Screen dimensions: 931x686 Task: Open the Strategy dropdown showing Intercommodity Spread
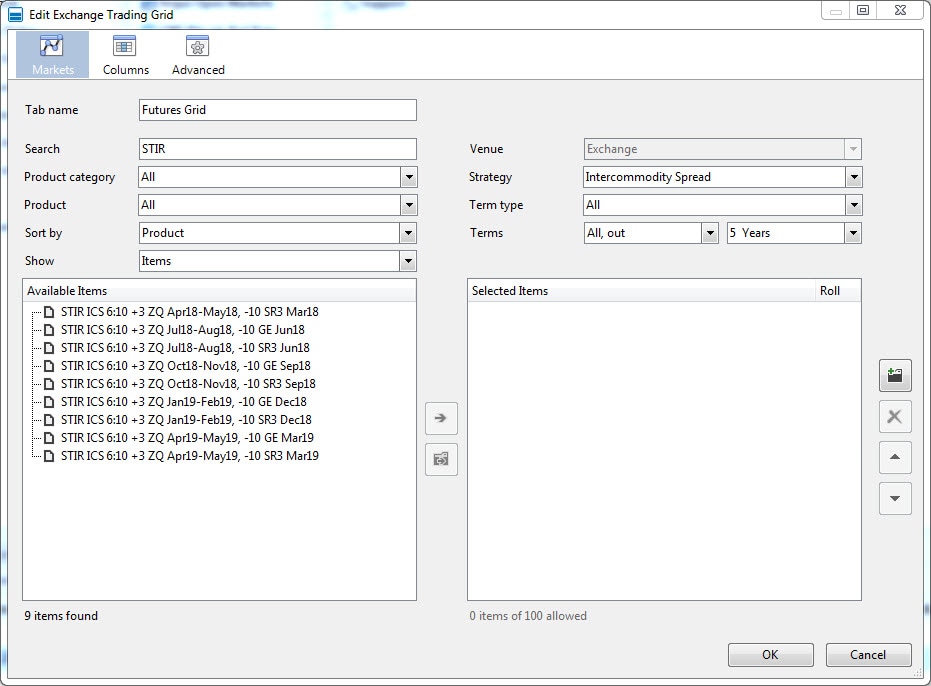click(852, 177)
